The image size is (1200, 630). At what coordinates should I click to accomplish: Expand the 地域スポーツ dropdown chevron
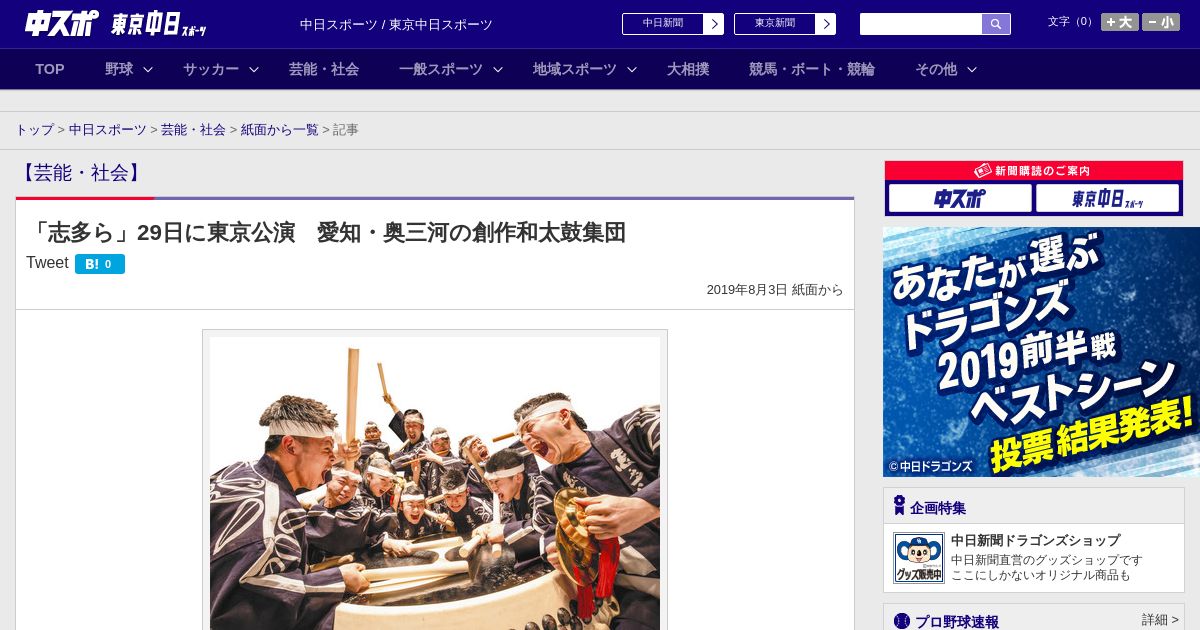pos(632,69)
